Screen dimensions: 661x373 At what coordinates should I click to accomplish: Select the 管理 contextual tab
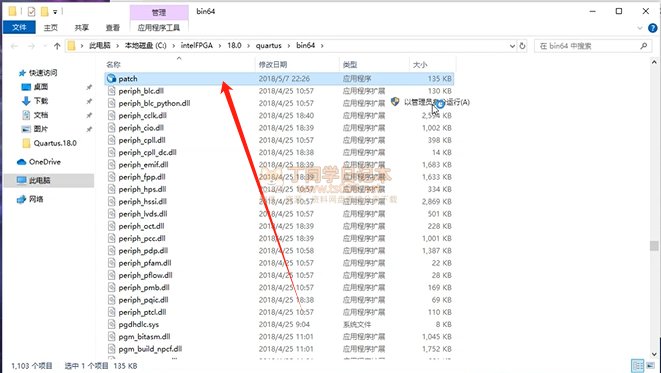click(159, 13)
